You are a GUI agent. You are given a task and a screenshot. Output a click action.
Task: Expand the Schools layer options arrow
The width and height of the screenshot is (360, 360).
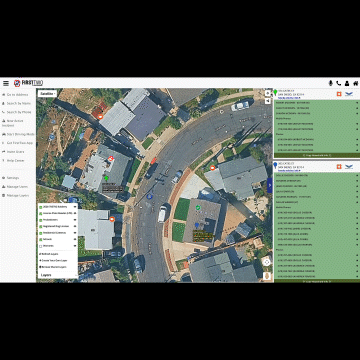click(75, 239)
